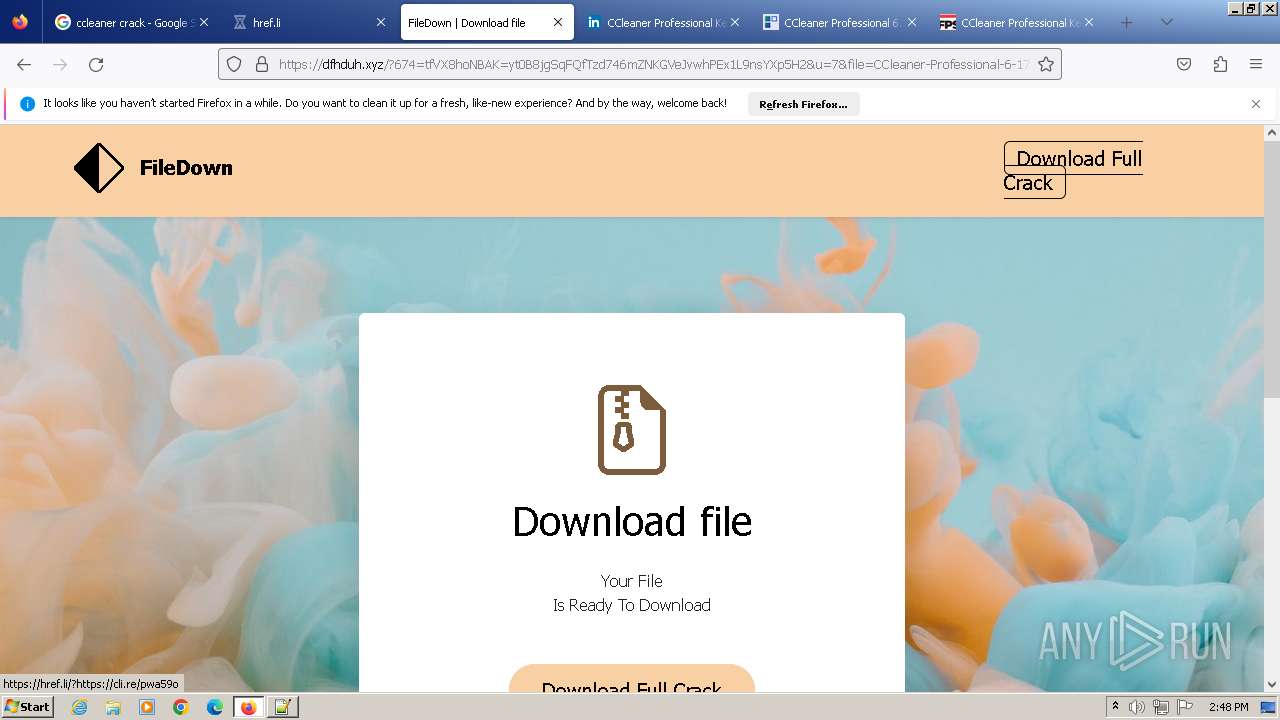The height and width of the screenshot is (720, 1280).
Task: Click the header Download Full Crack link
Action: 1073,170
